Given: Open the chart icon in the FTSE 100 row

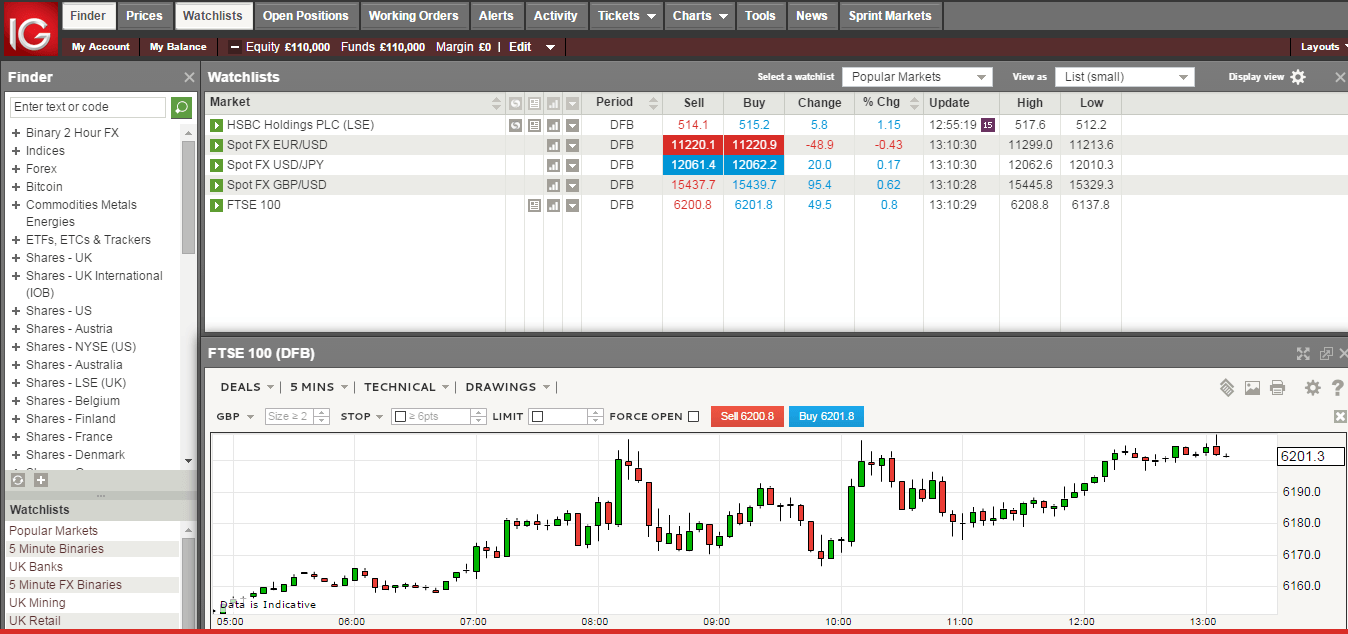Looking at the screenshot, I should (x=553, y=205).
